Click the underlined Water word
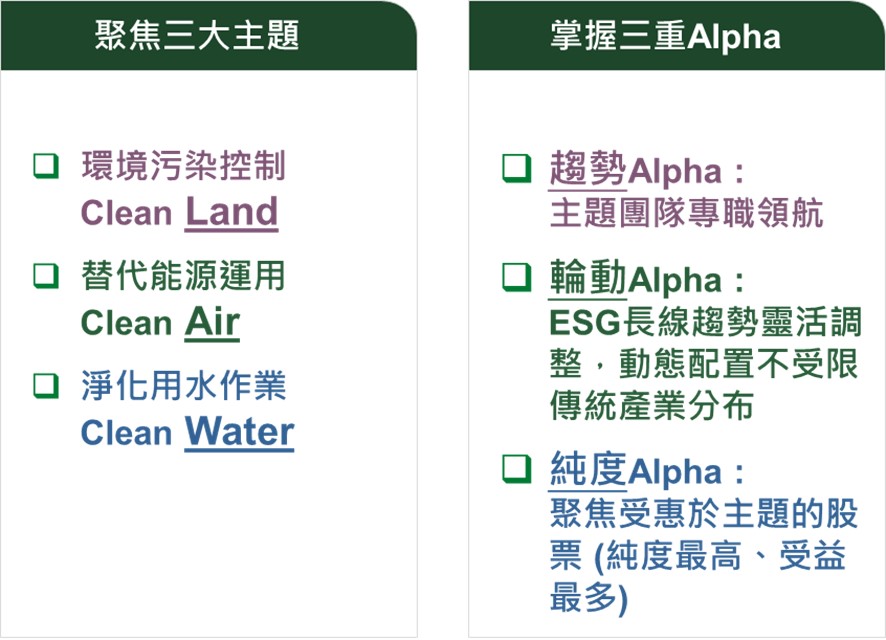The image size is (886, 640). [x=240, y=433]
